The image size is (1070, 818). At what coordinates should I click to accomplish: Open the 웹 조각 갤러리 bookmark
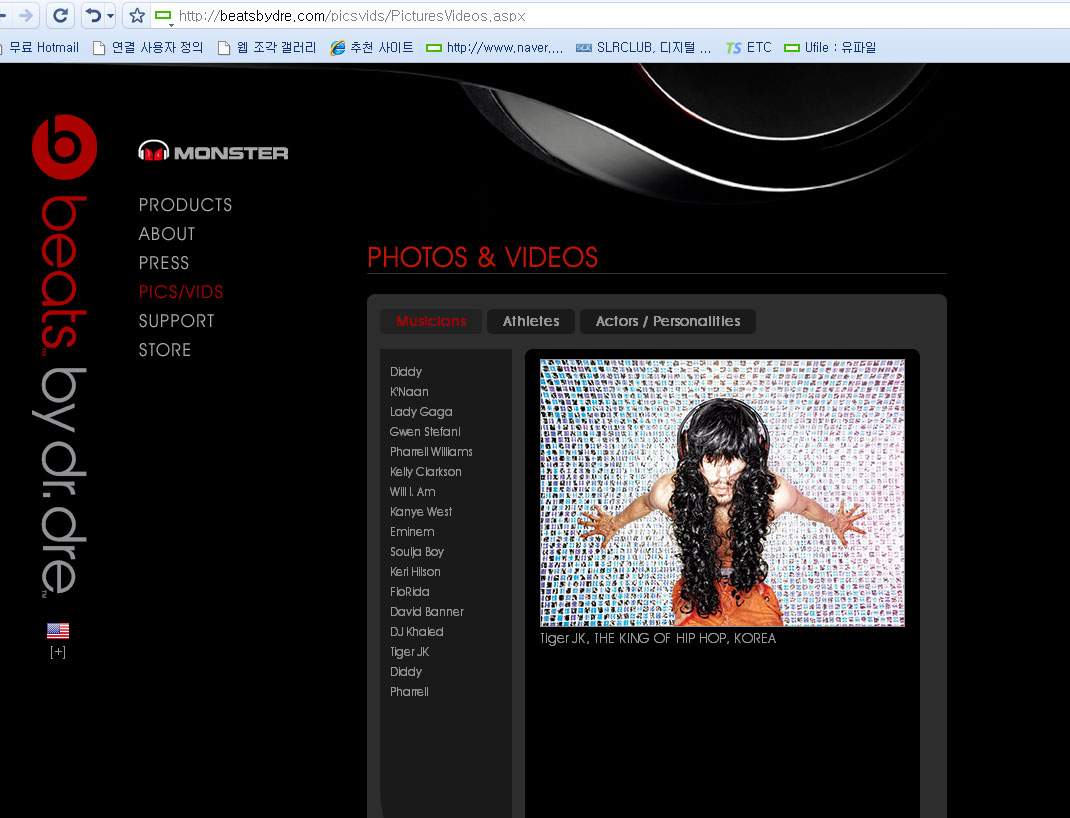pyautogui.click(x=267, y=47)
